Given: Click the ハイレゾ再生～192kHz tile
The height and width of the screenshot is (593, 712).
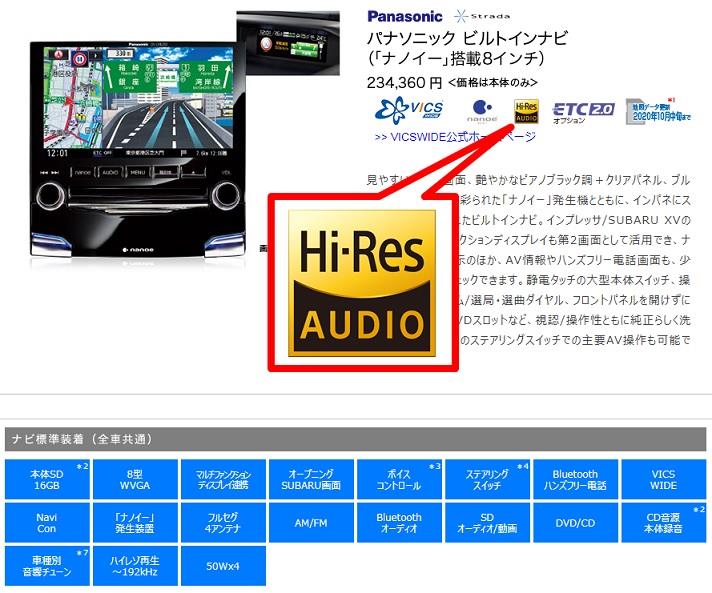Looking at the screenshot, I should [135, 566].
